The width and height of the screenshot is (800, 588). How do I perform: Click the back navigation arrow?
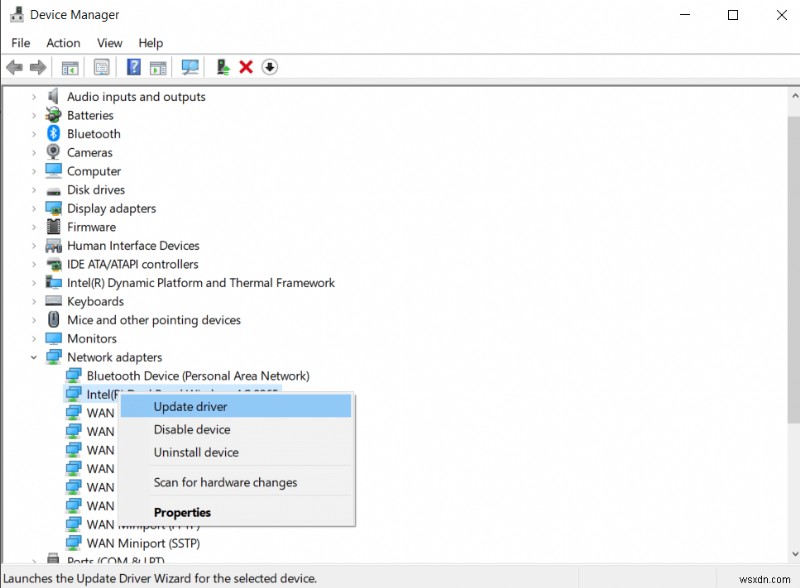coord(13,67)
